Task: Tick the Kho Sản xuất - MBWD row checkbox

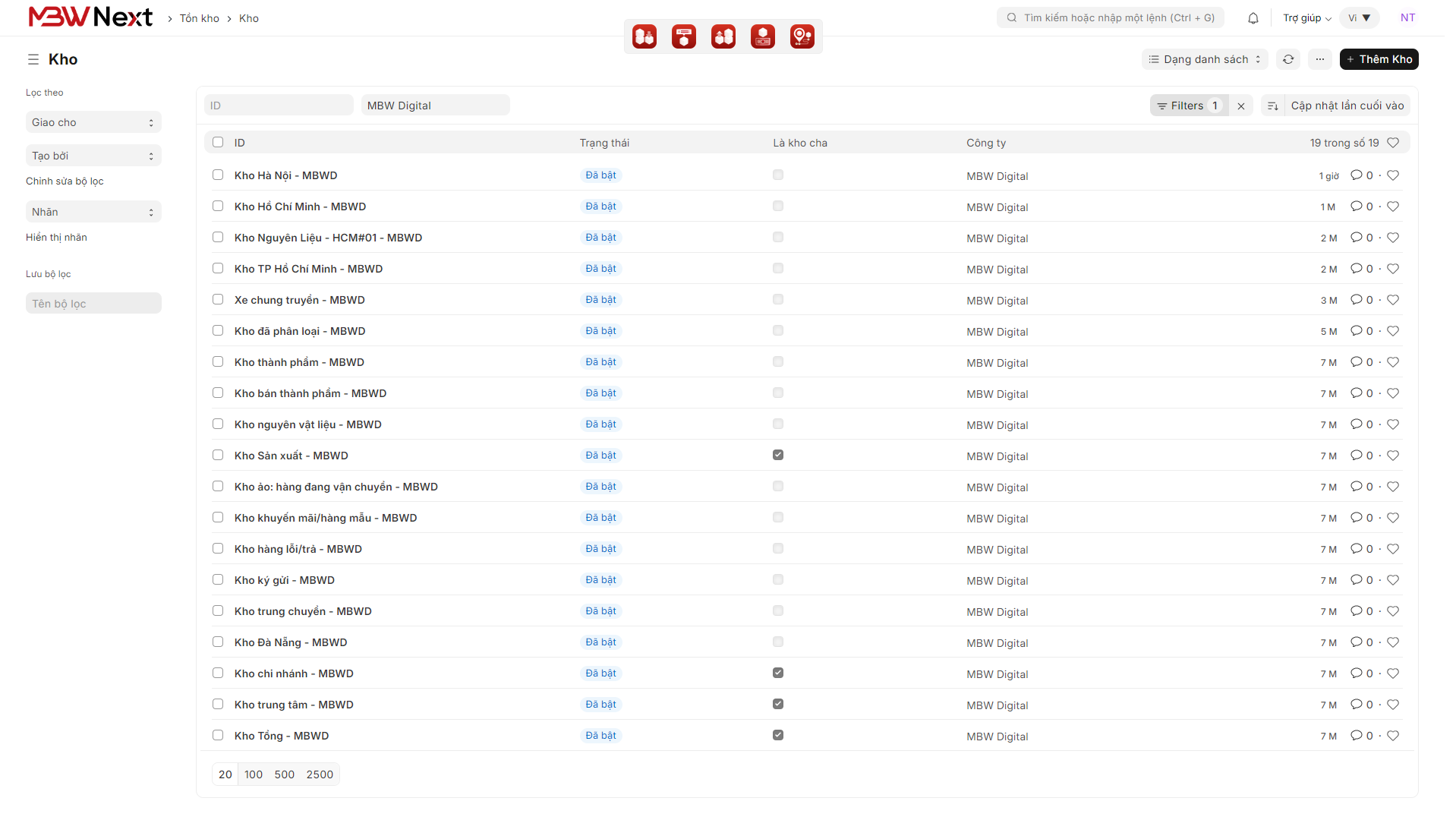Action: pyautogui.click(x=218, y=455)
